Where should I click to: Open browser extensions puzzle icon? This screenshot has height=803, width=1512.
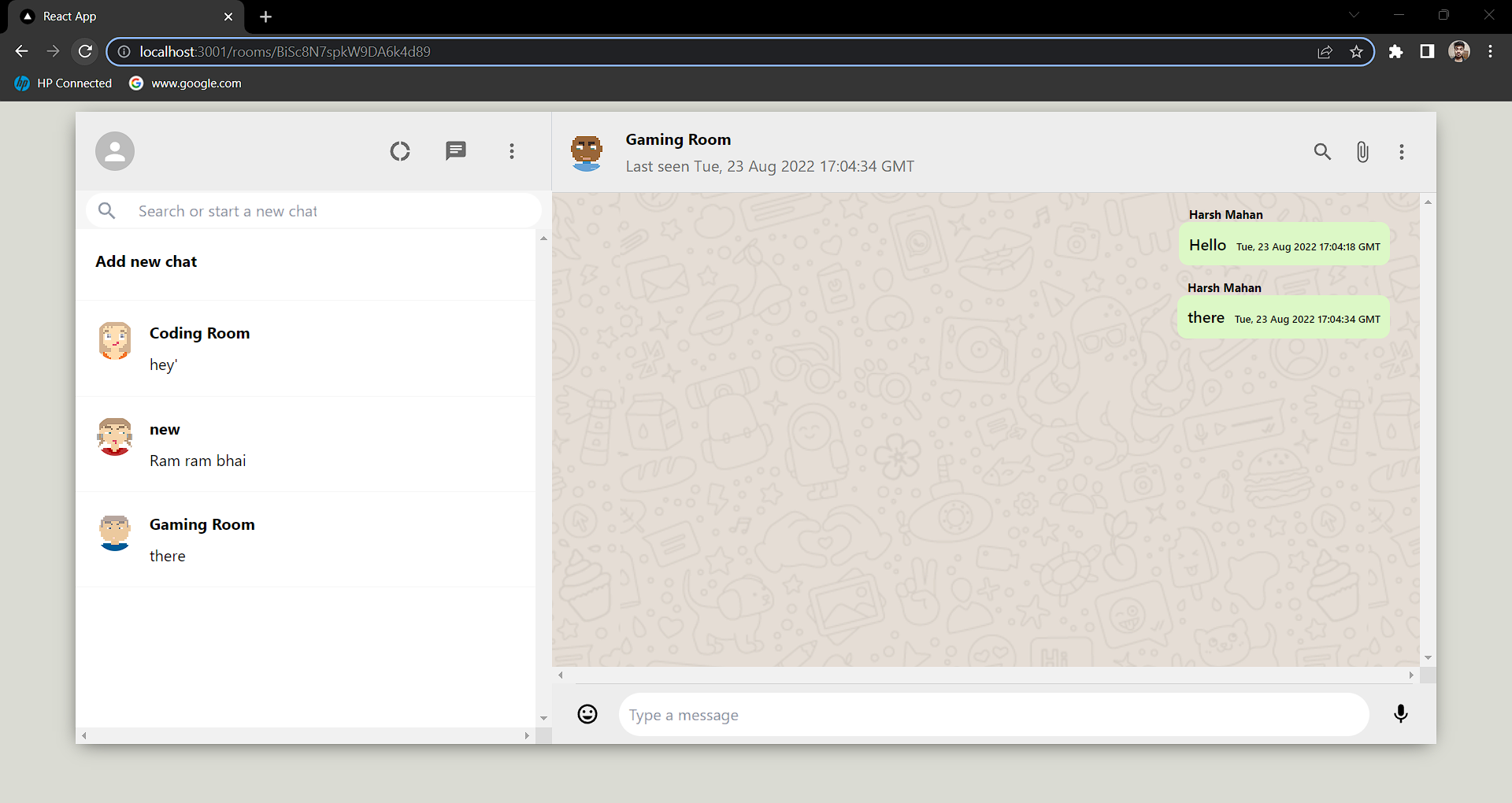[1395, 52]
